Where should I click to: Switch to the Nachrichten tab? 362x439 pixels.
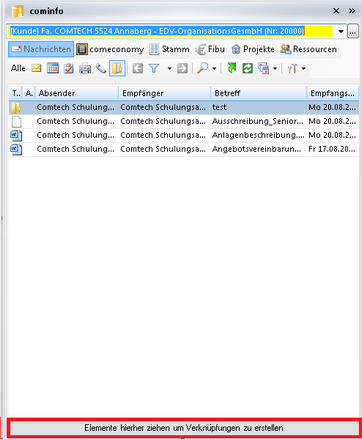[41, 49]
